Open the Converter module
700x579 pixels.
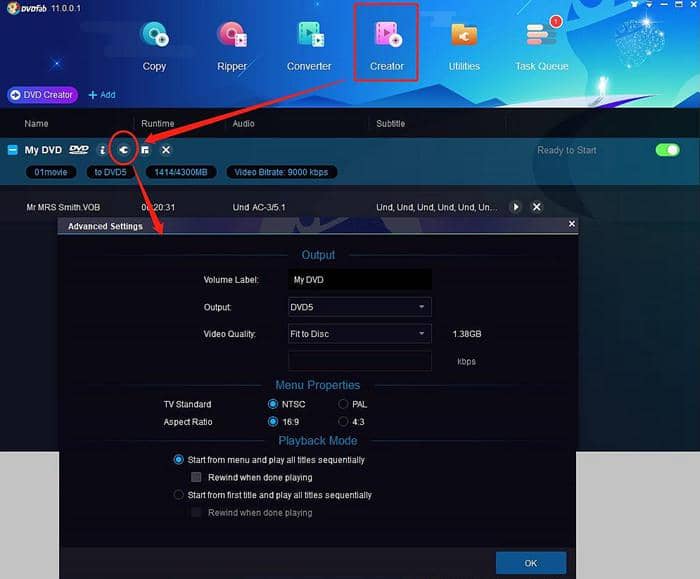309,46
